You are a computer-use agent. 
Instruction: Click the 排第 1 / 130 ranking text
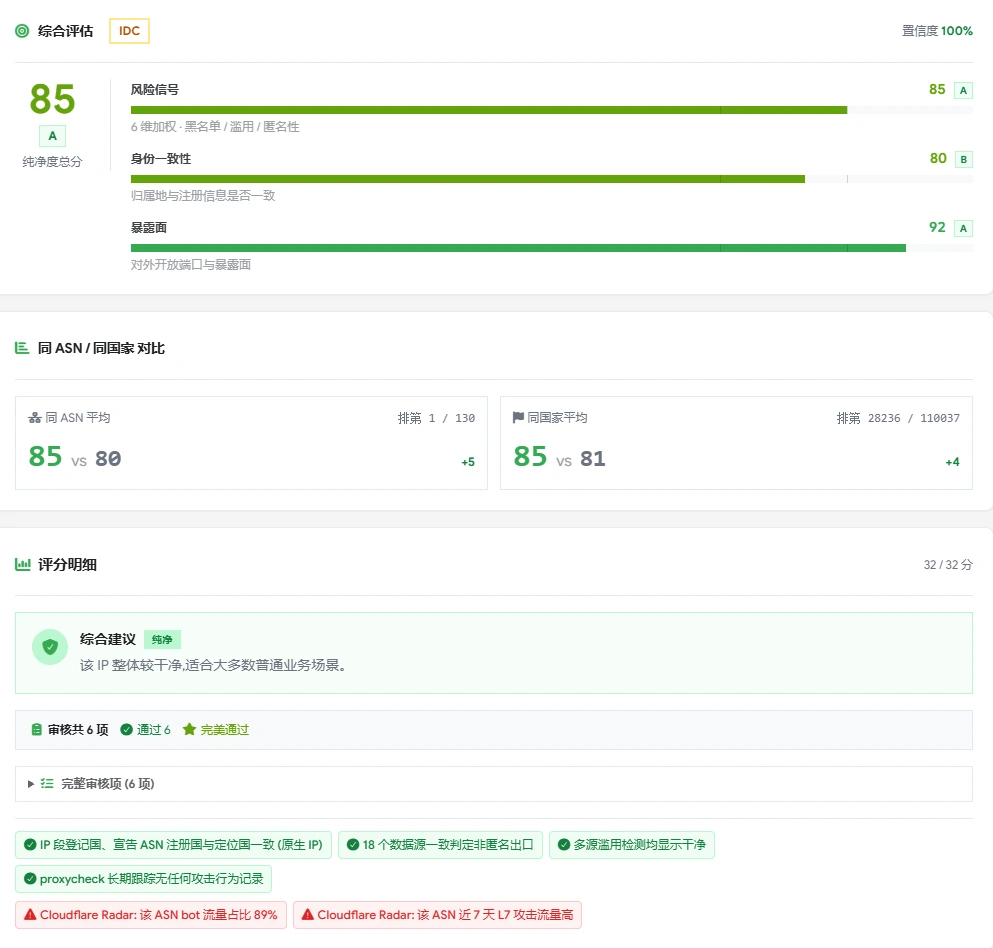(436, 418)
